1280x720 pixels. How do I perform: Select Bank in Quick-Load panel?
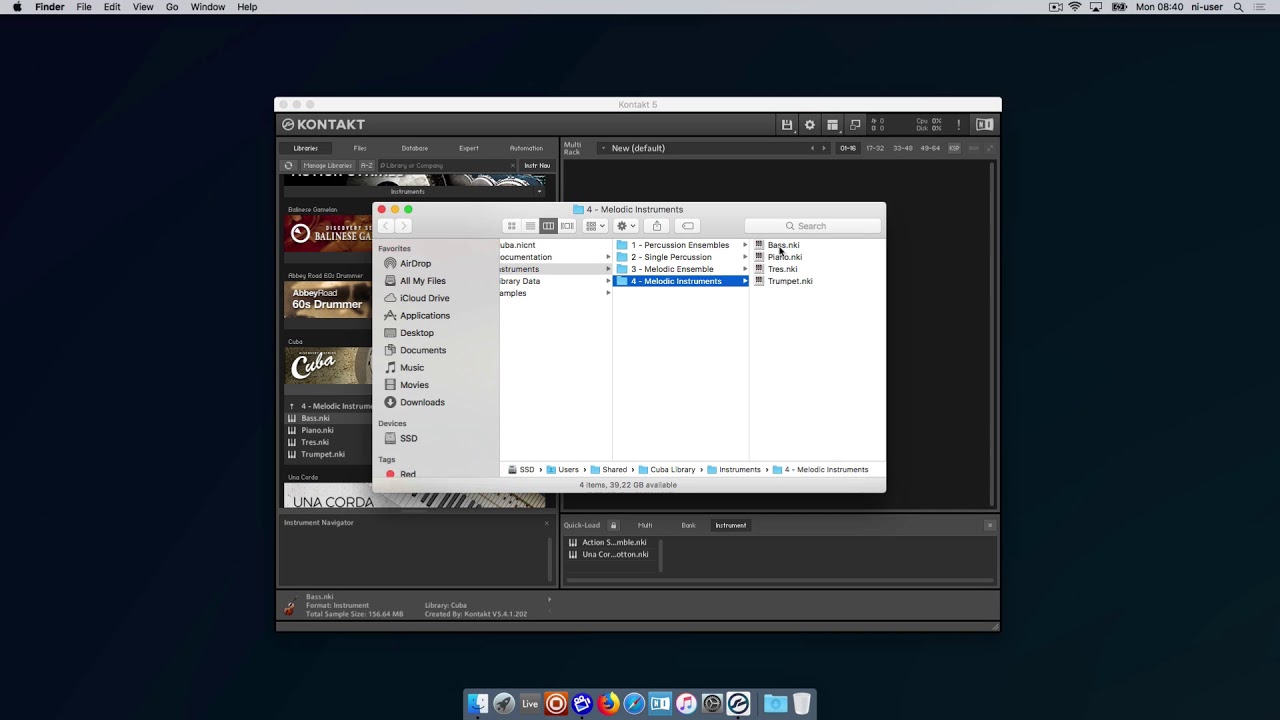tap(689, 525)
